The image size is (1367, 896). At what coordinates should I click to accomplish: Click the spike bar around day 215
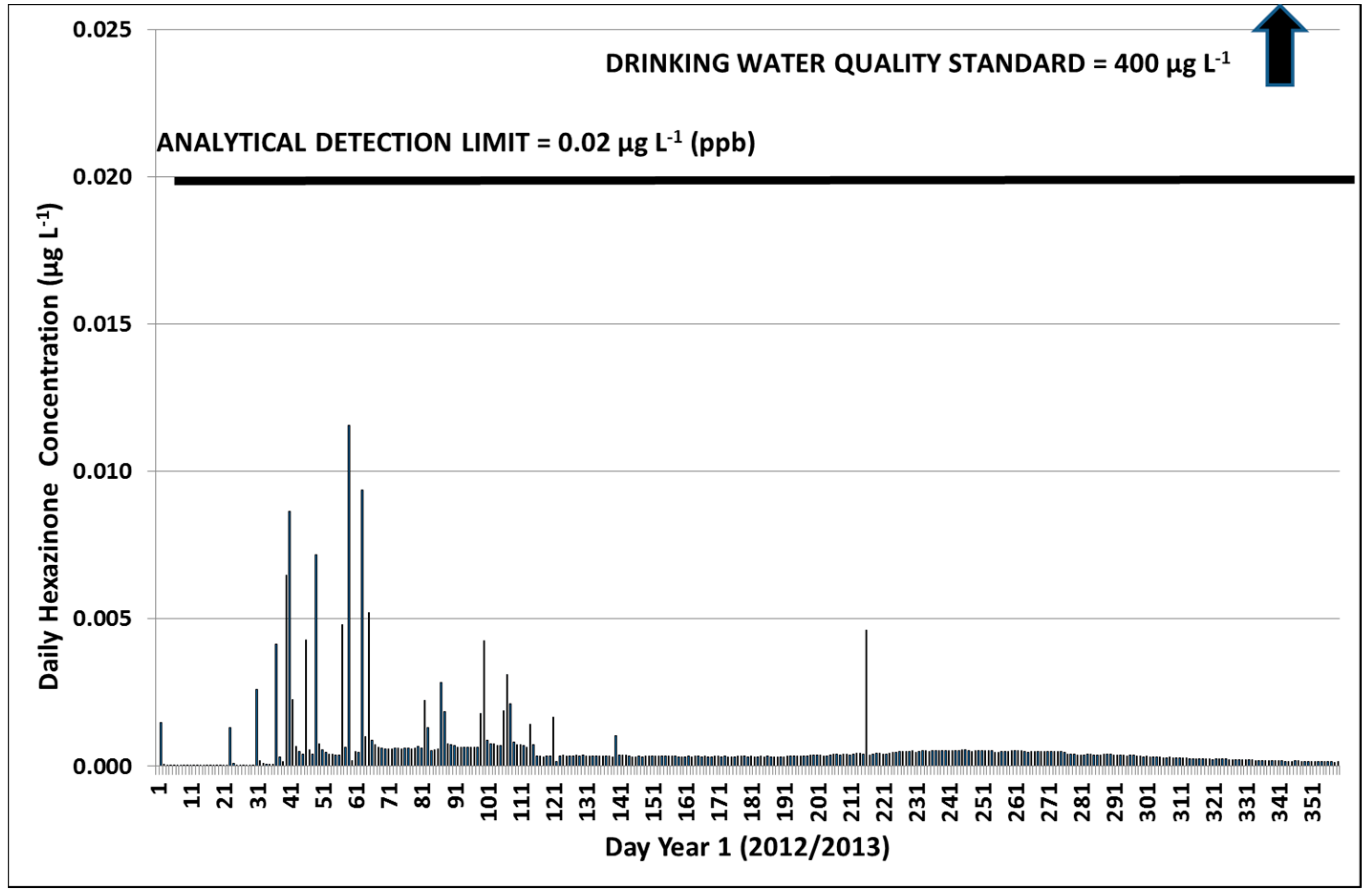[x=866, y=689]
